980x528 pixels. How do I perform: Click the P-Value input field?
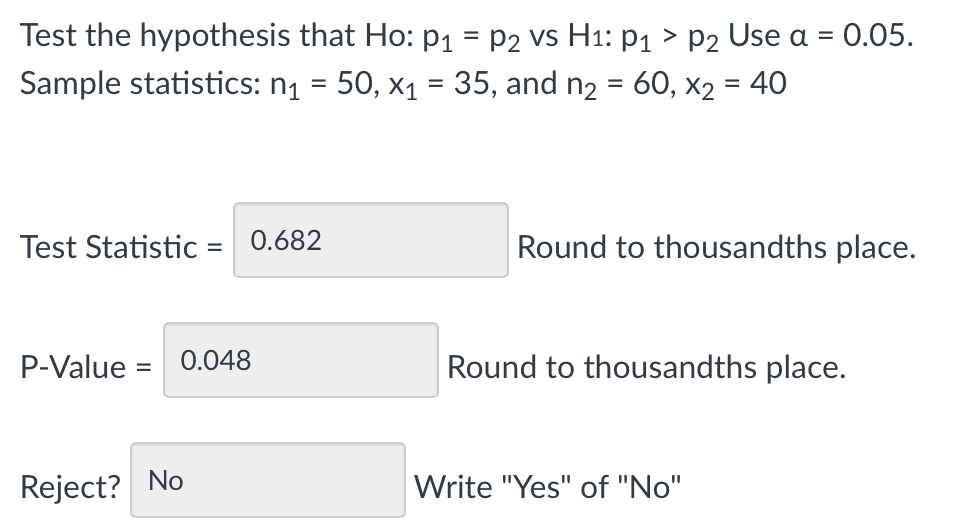click(301, 360)
